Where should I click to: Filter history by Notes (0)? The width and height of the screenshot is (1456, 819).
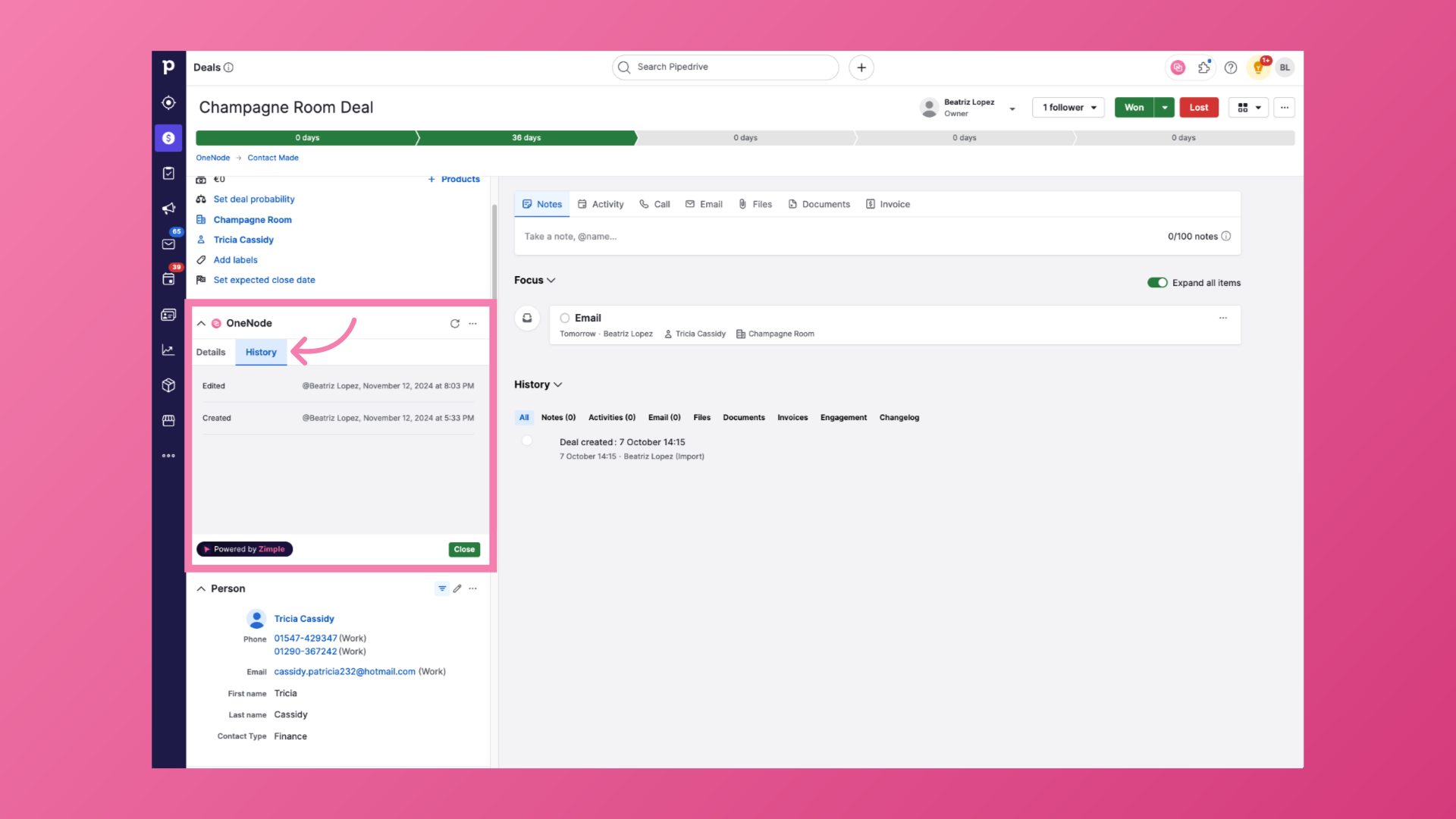pyautogui.click(x=558, y=418)
